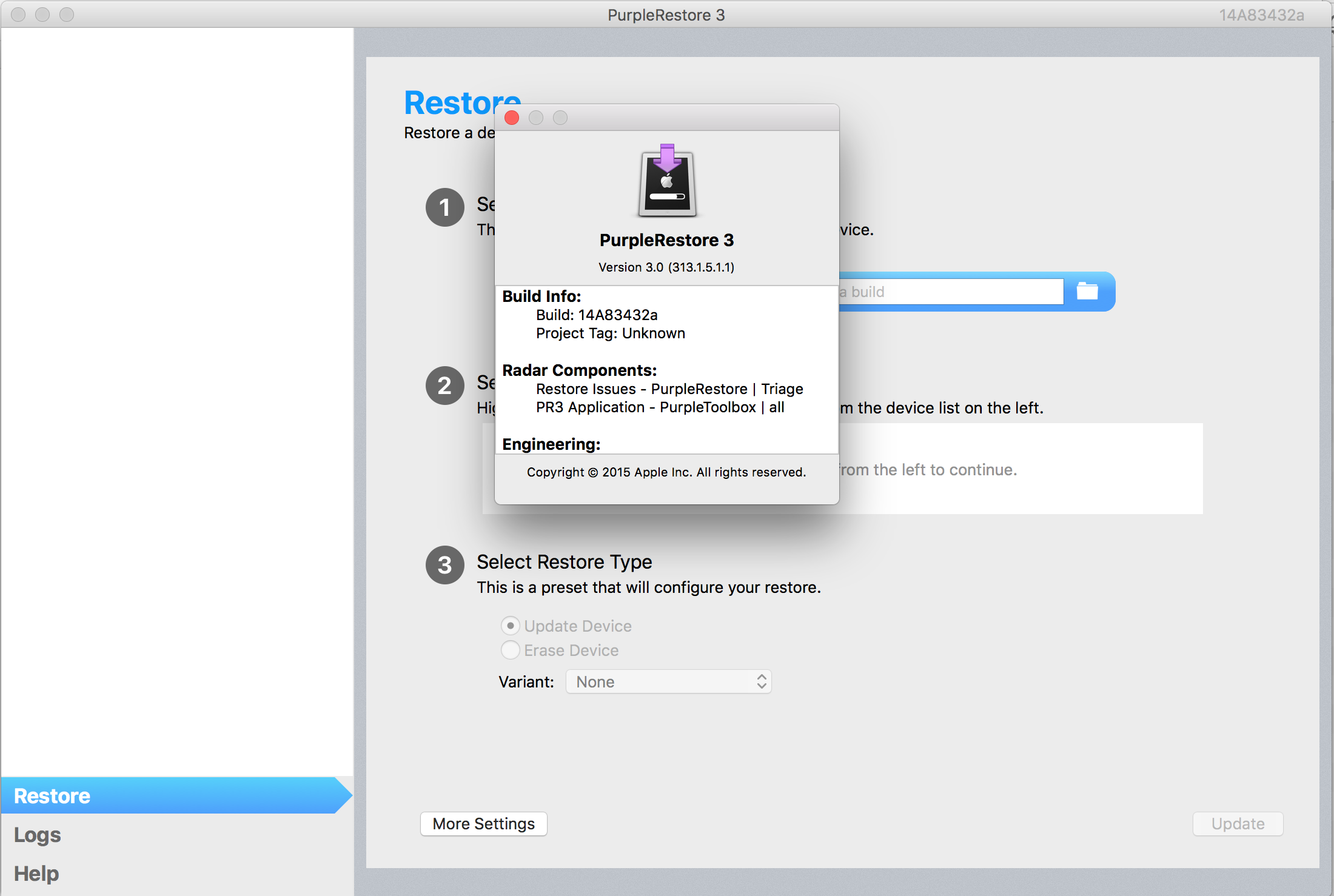The width and height of the screenshot is (1334, 896).
Task: Click the Restore Issues - PurpleRestore | Triage line
Action: (x=669, y=389)
